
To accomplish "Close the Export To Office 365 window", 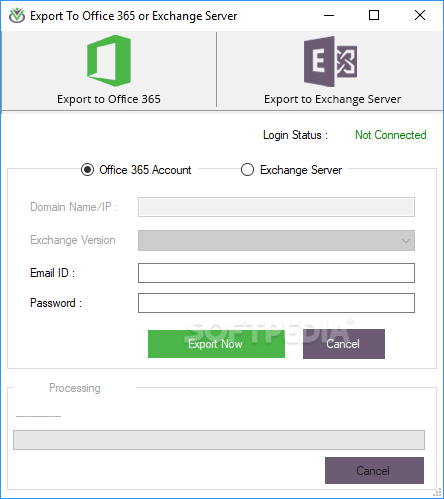I will pyautogui.click(x=420, y=15).
